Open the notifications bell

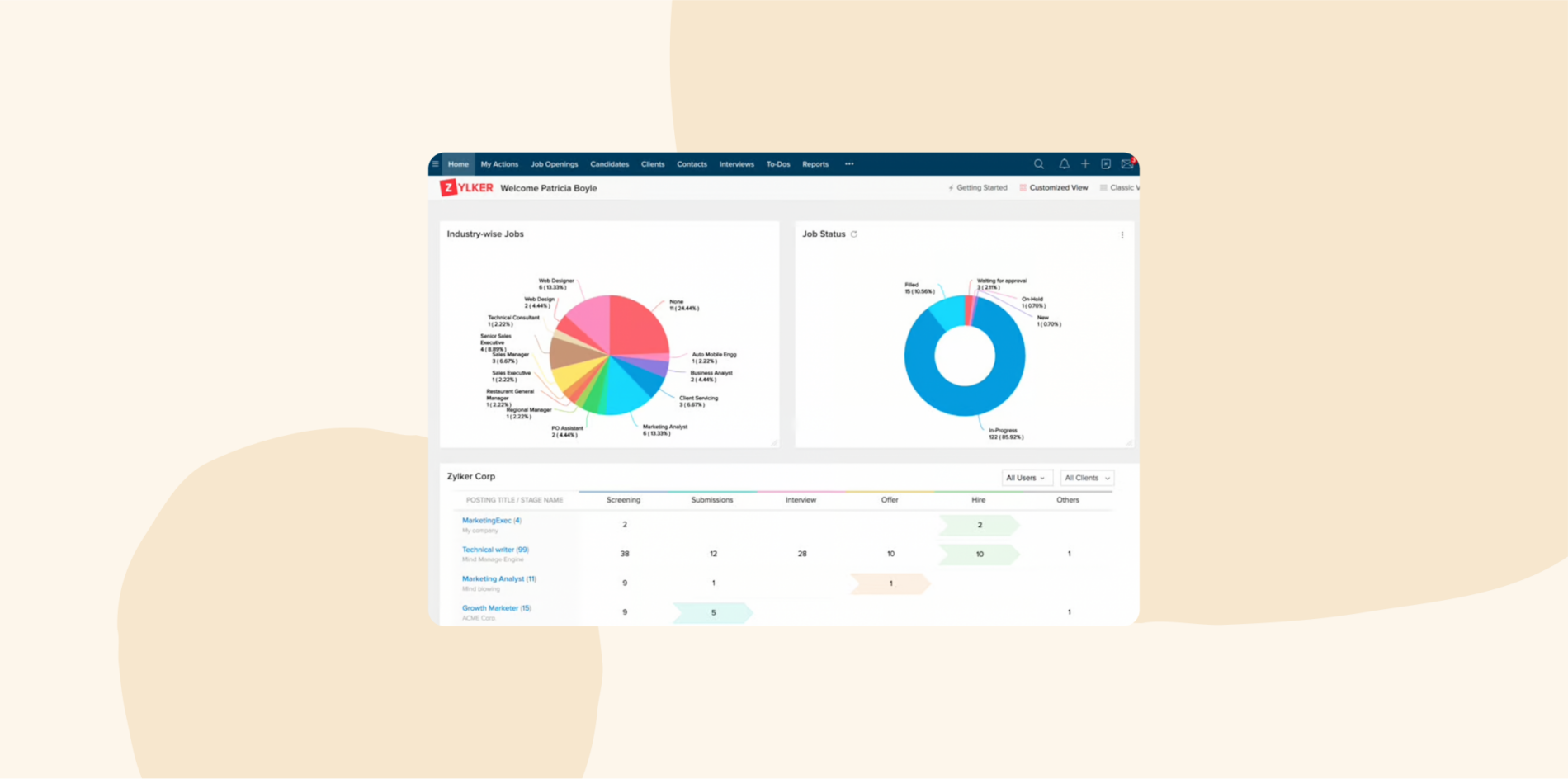click(1064, 164)
